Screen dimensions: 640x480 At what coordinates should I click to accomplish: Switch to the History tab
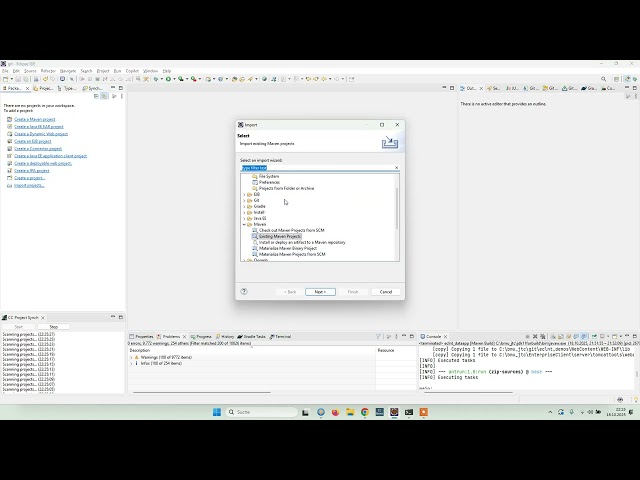click(225, 337)
